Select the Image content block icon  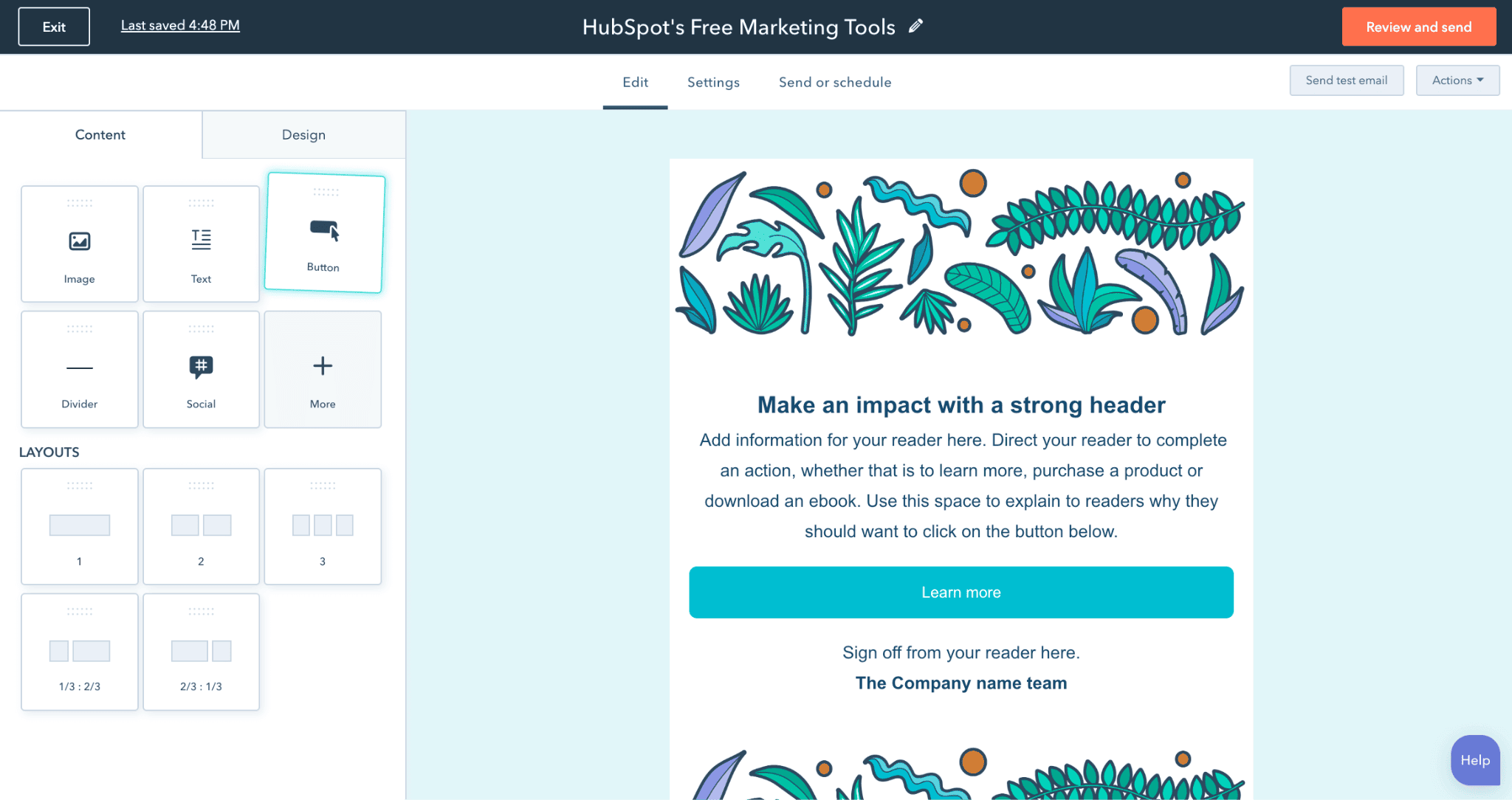coord(79,241)
